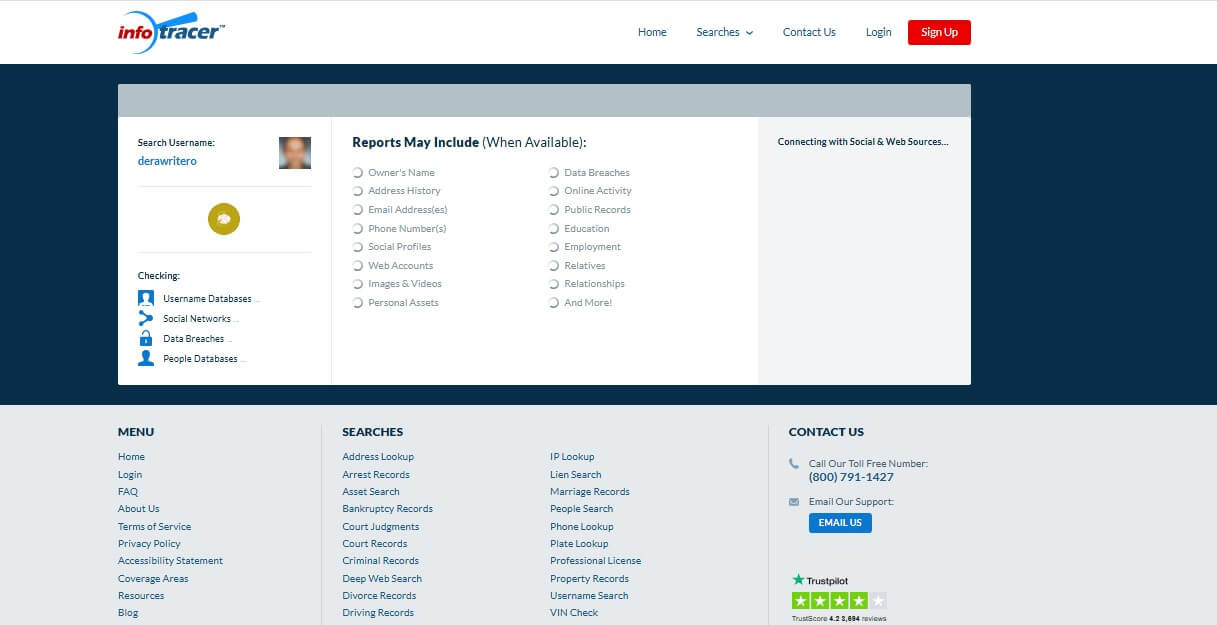Image resolution: width=1217 pixels, height=625 pixels.
Task: Open the Criminal Records search link
Action: pyautogui.click(x=380, y=561)
